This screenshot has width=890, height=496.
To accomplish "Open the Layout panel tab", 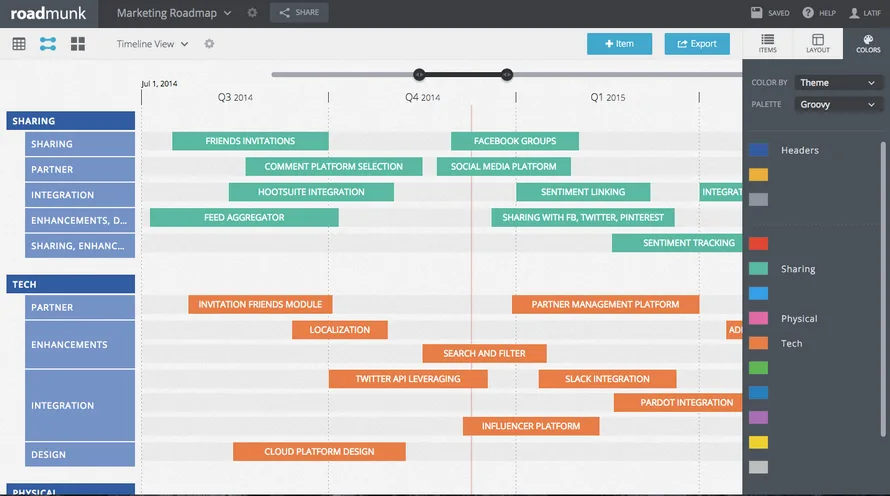I will pyautogui.click(x=818, y=43).
